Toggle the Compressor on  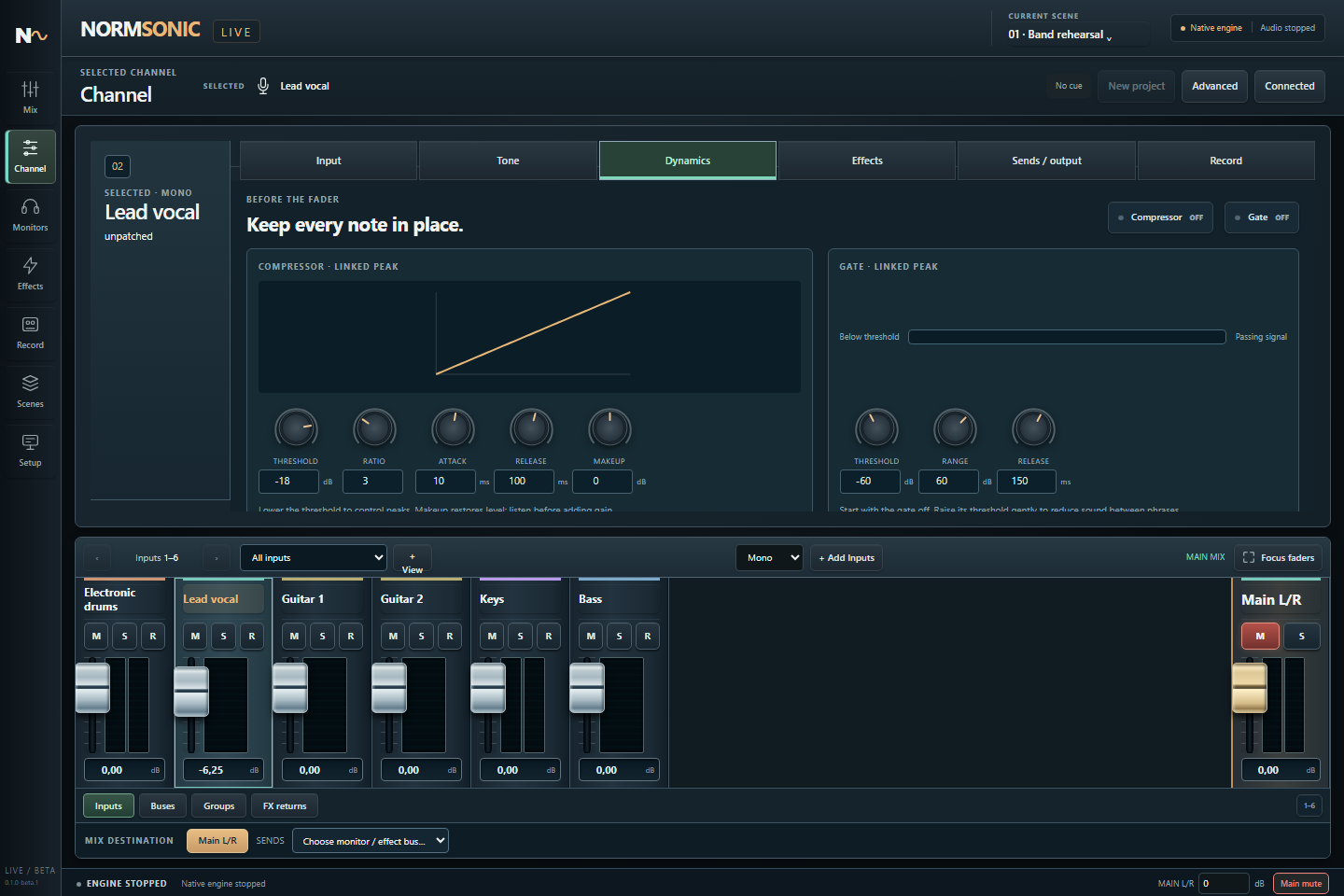[x=1161, y=217]
